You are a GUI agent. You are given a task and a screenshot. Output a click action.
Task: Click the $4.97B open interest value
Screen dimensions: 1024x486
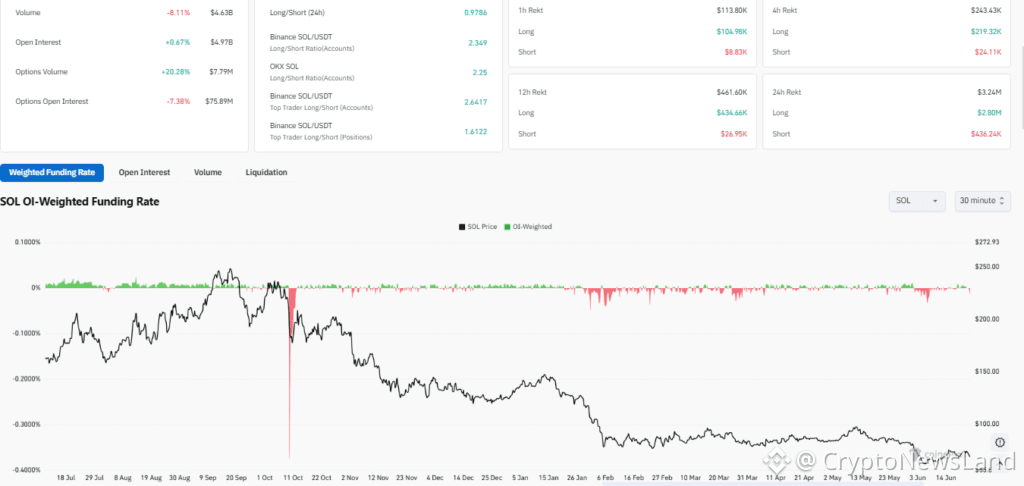[x=221, y=42]
